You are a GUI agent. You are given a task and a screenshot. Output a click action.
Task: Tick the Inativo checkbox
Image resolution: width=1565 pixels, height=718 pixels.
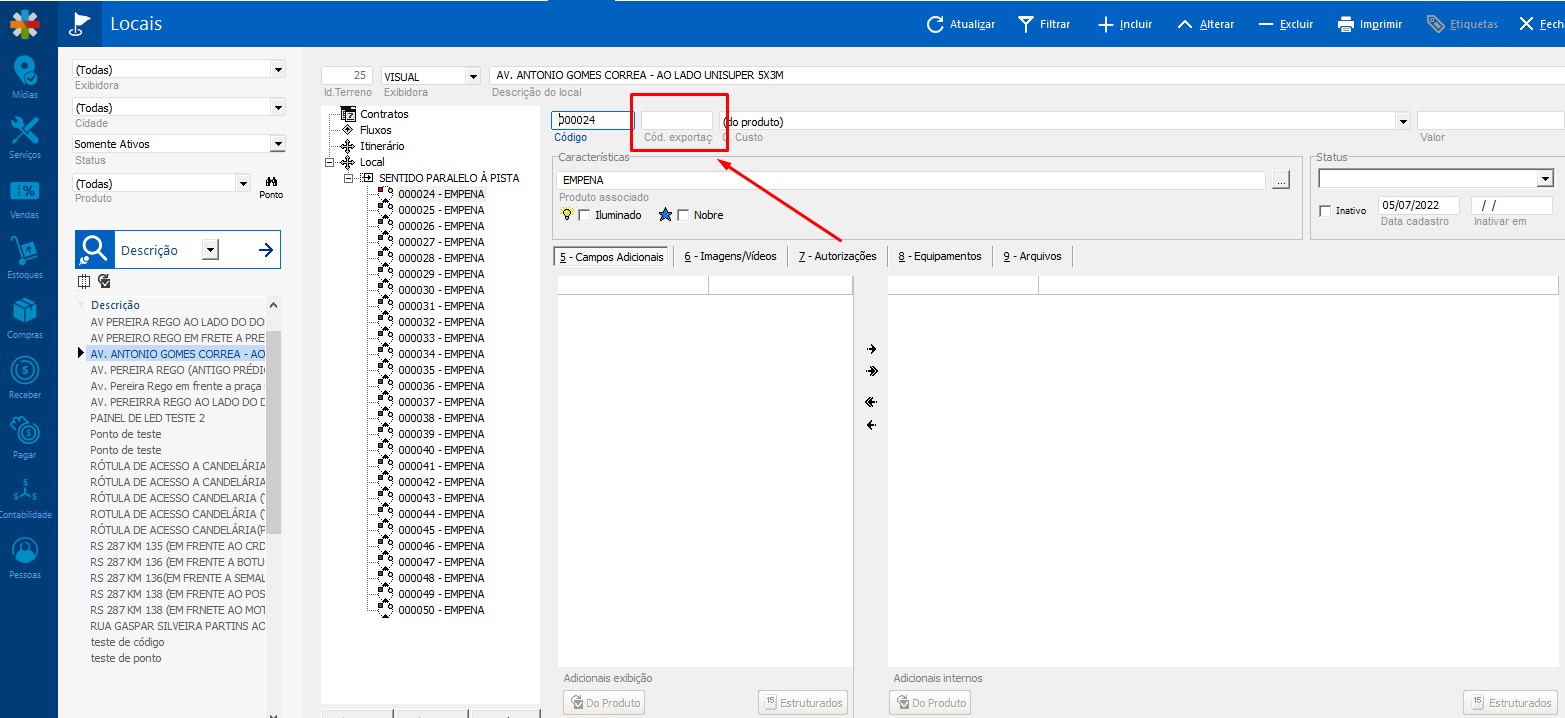pyautogui.click(x=1326, y=211)
